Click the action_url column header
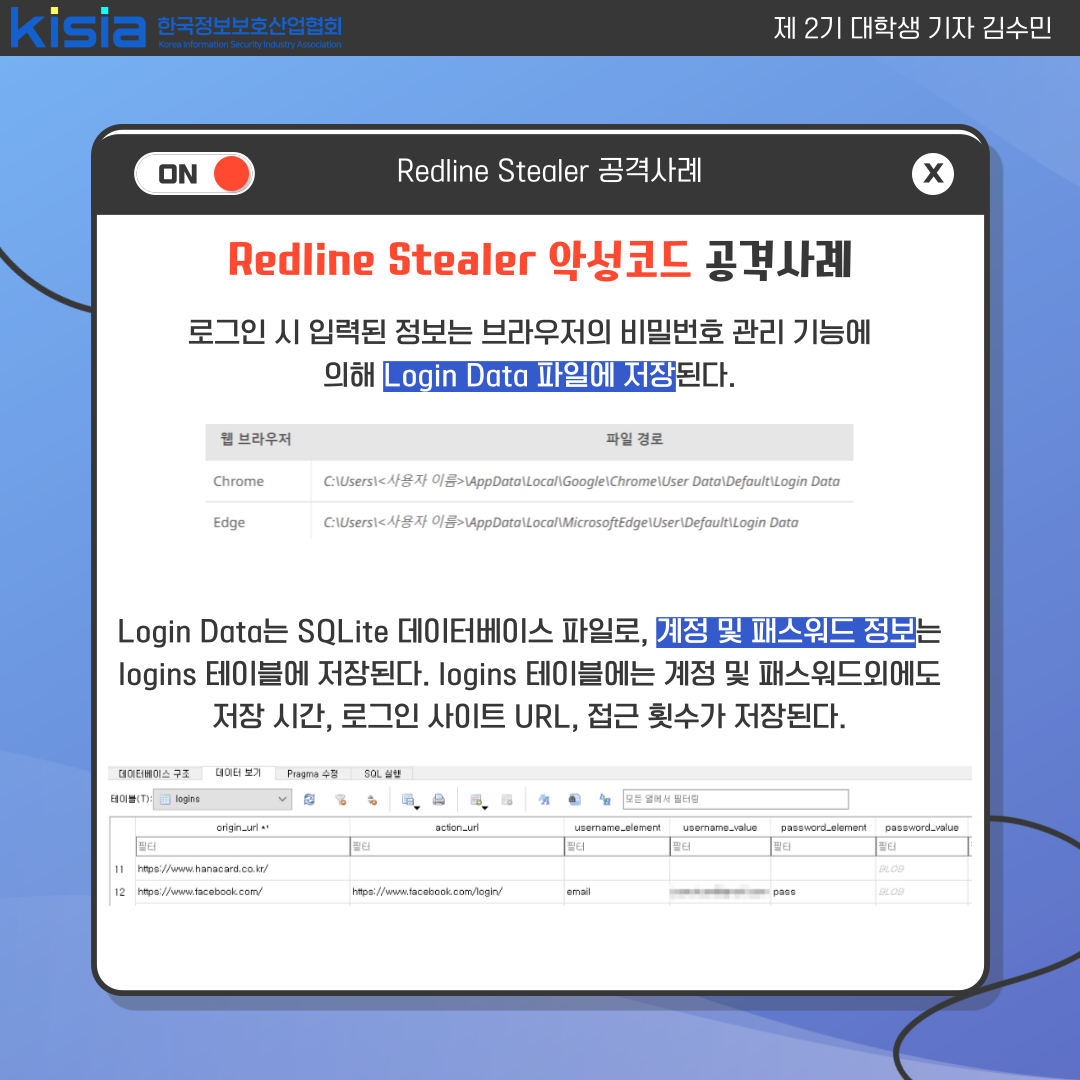Image resolution: width=1080 pixels, height=1080 pixels. (x=457, y=827)
